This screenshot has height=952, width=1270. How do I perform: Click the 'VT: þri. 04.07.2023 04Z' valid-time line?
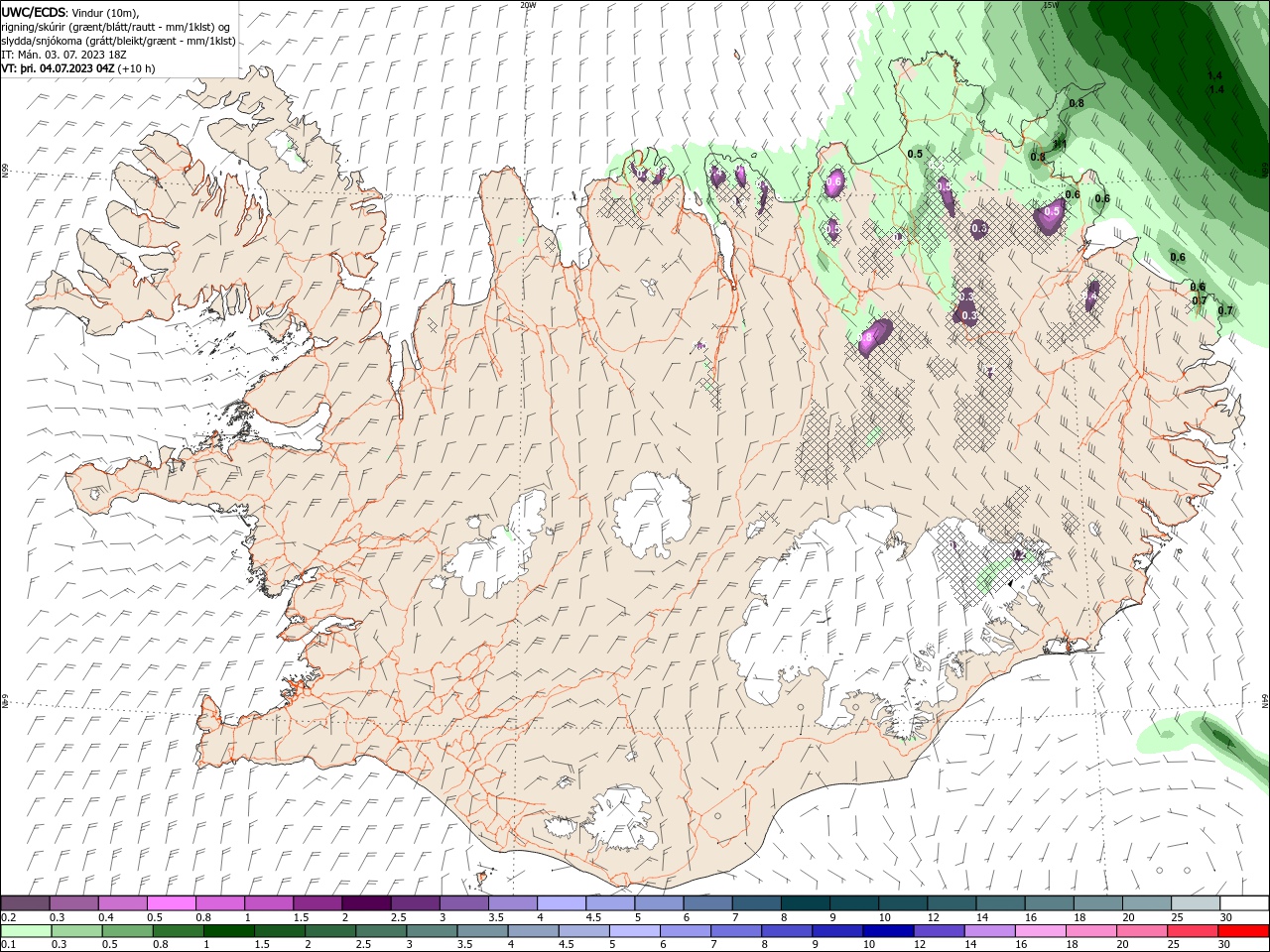58,68
